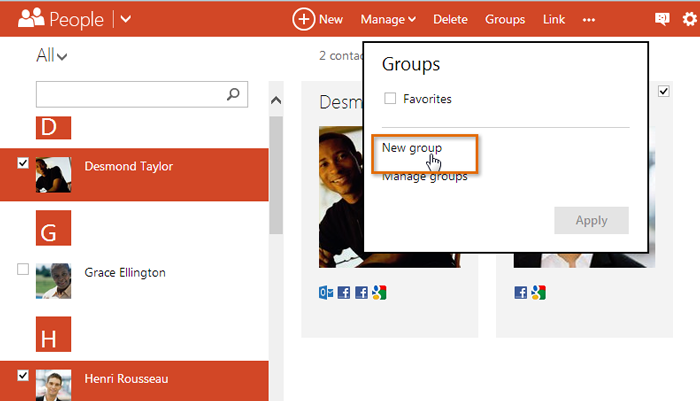Click Manage groups link
Screen dimensions: 700x401
[x=425, y=177]
